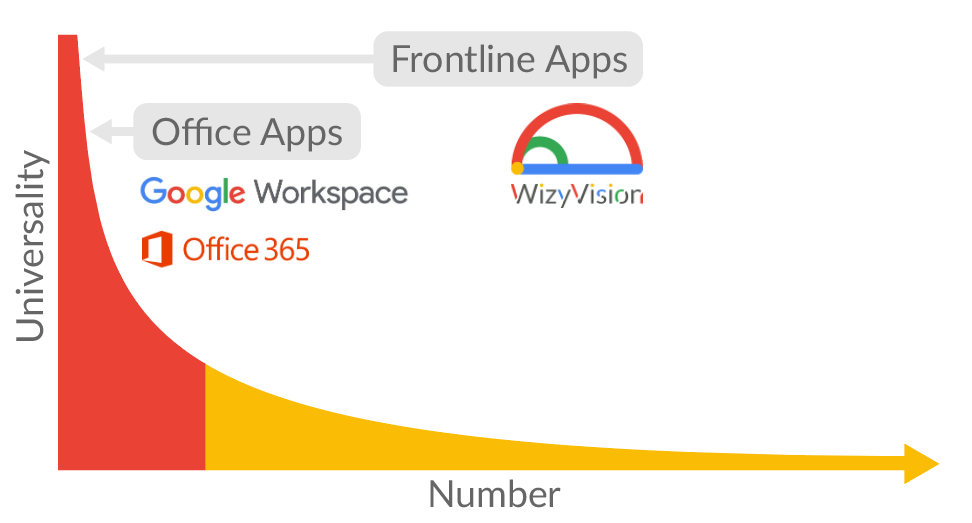Click the Workspace text
Screen dimensions: 972x523
click(331, 193)
